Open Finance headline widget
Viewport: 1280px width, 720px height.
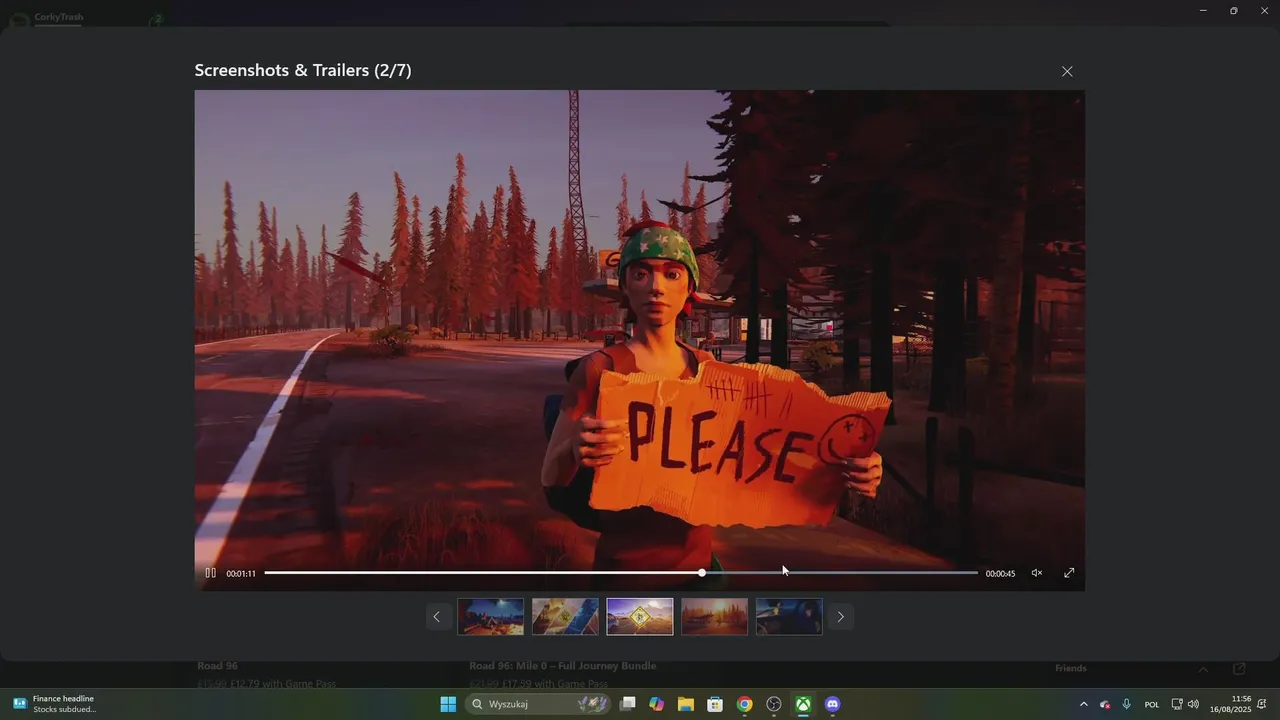click(55, 704)
